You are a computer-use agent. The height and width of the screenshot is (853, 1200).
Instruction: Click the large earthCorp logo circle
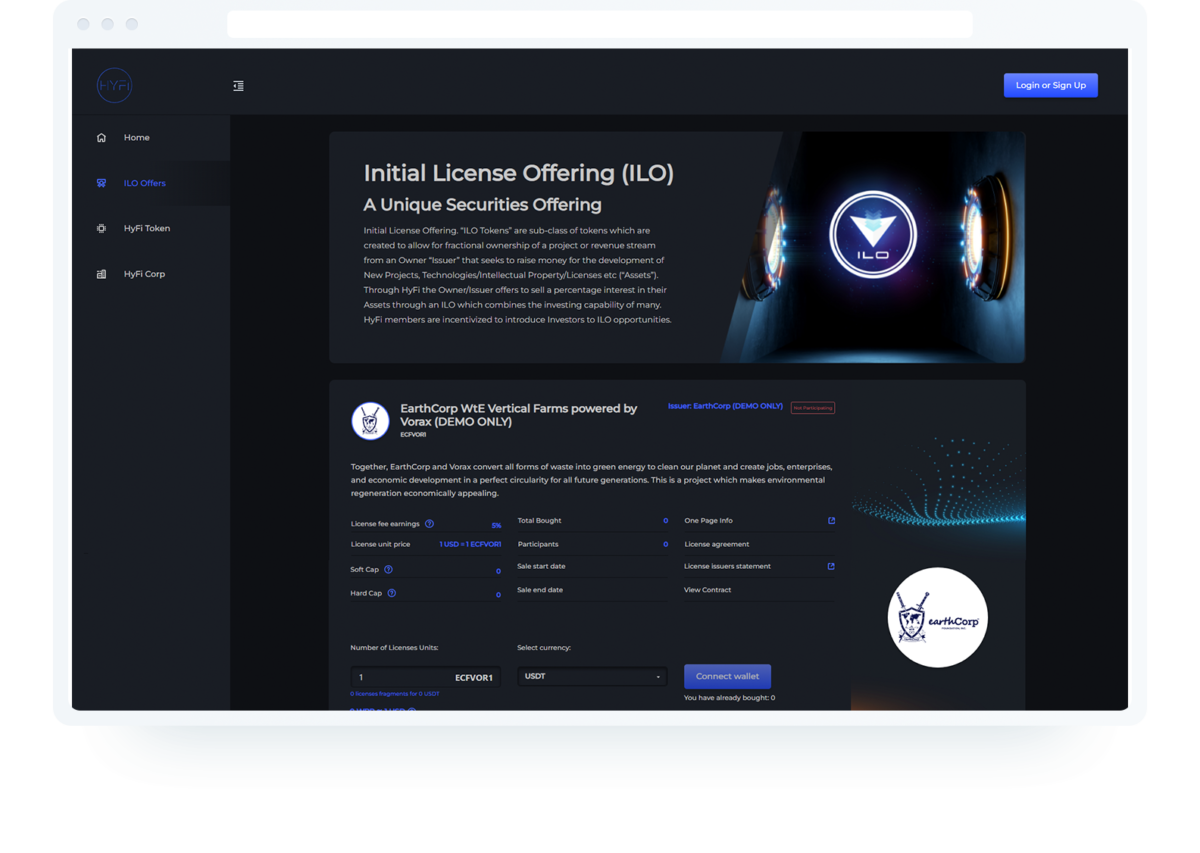click(937, 617)
